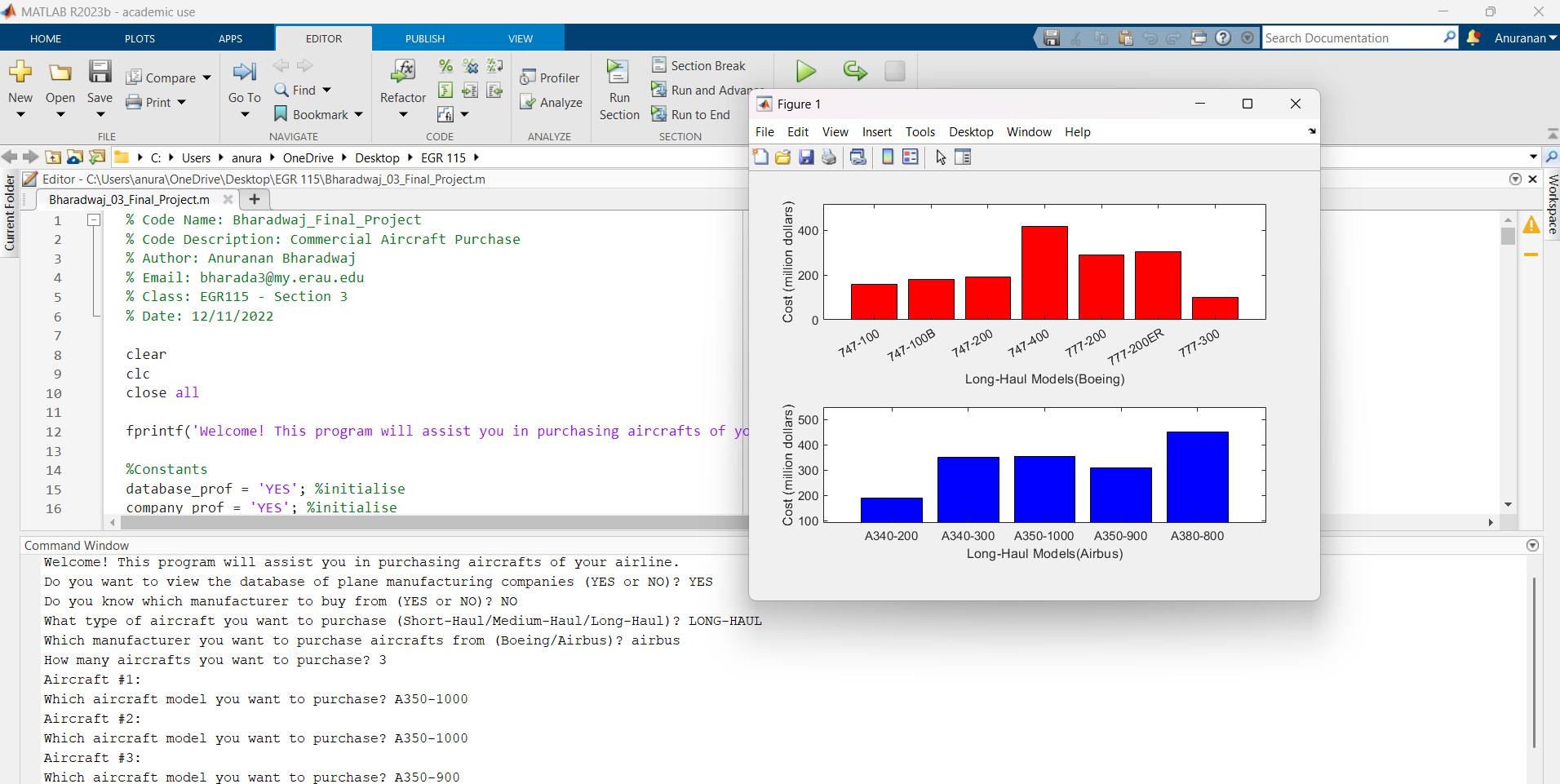The height and width of the screenshot is (784, 1560).
Task: Click the Save Figure icon in Figure 1 toolbar
Action: pos(806,157)
